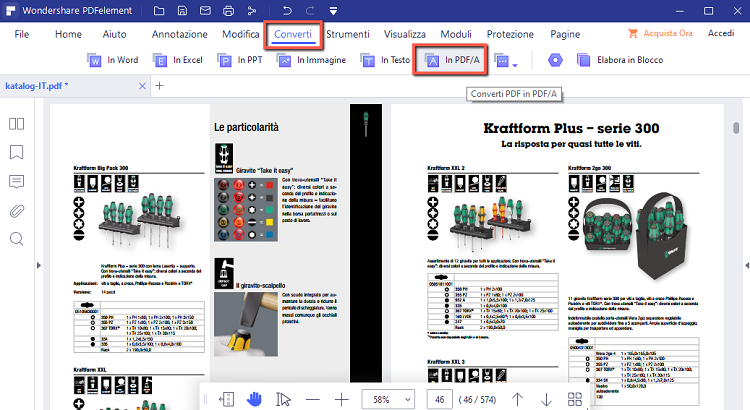Open page layout view grid icon
The height and width of the screenshot is (410, 750).
pyautogui.click(x=575, y=399)
